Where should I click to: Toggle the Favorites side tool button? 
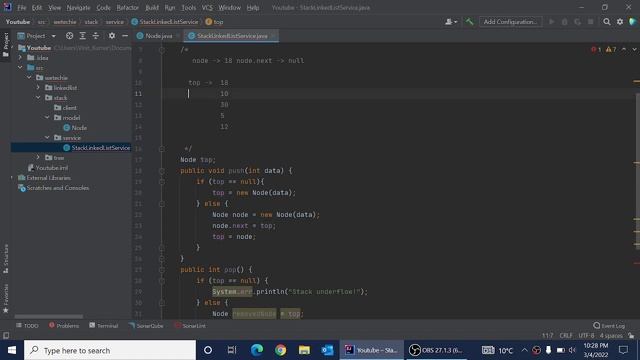pos(6,299)
